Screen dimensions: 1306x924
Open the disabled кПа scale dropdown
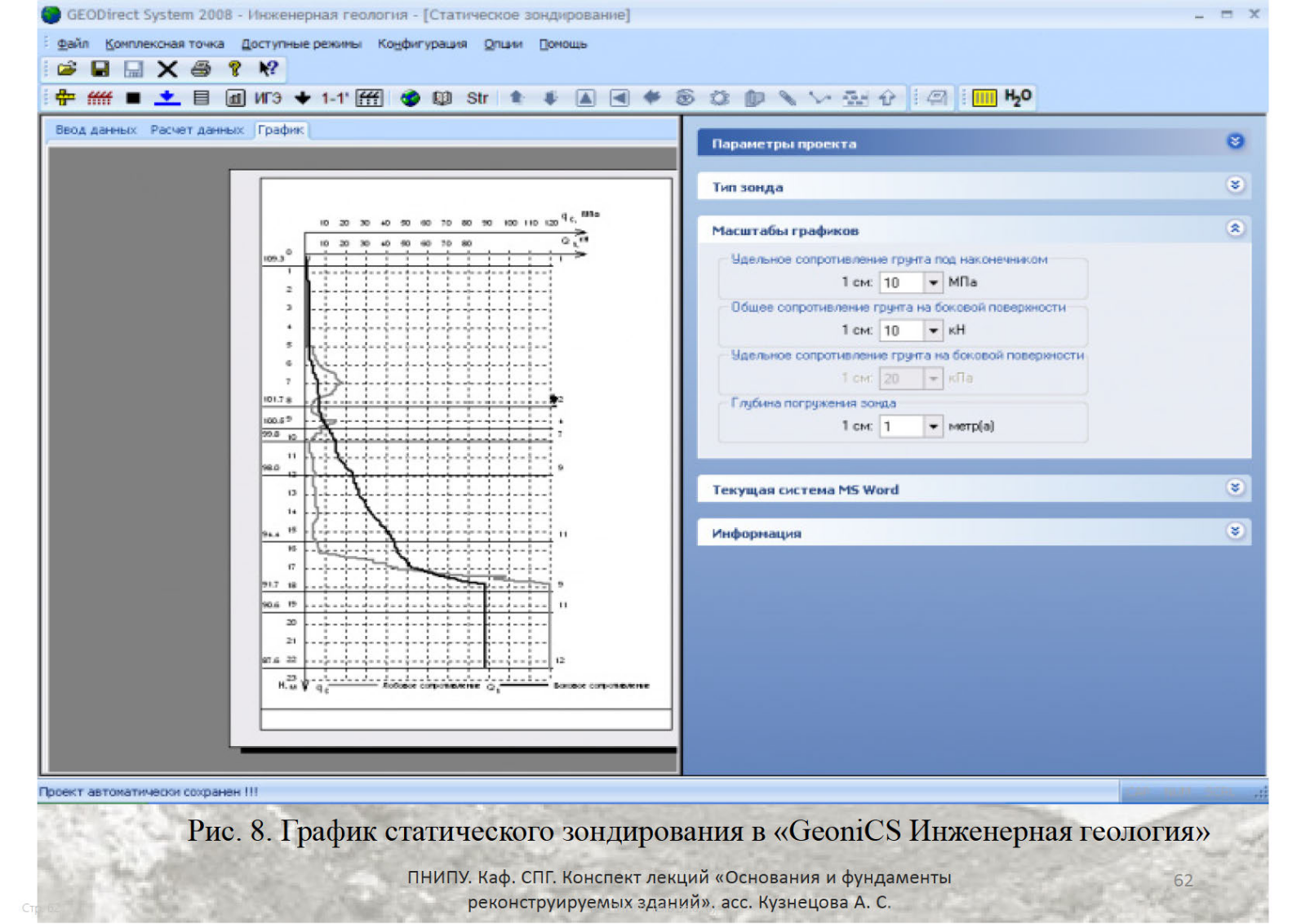pos(933,379)
